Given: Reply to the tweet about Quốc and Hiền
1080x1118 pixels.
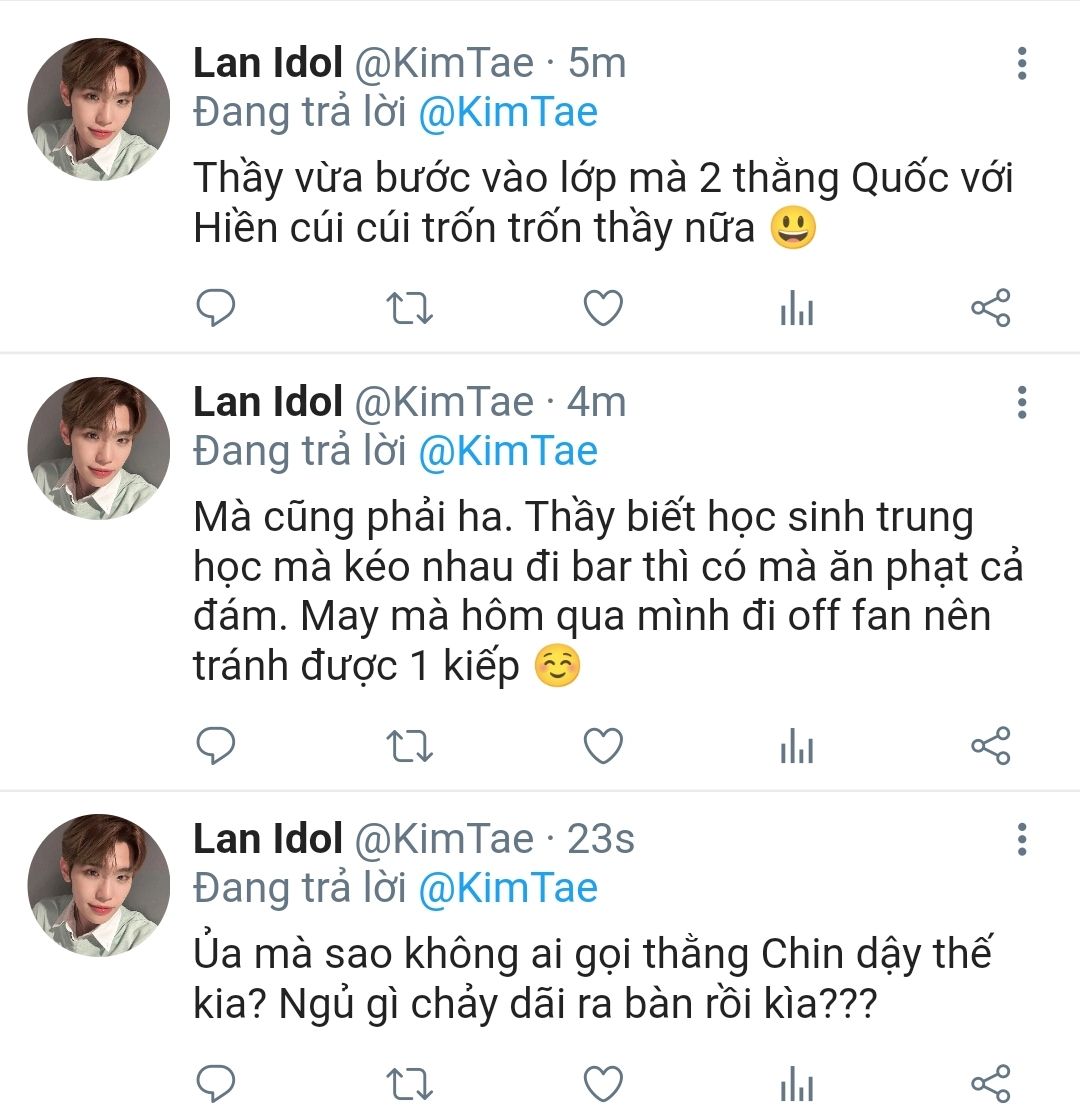Looking at the screenshot, I should click(x=215, y=310).
